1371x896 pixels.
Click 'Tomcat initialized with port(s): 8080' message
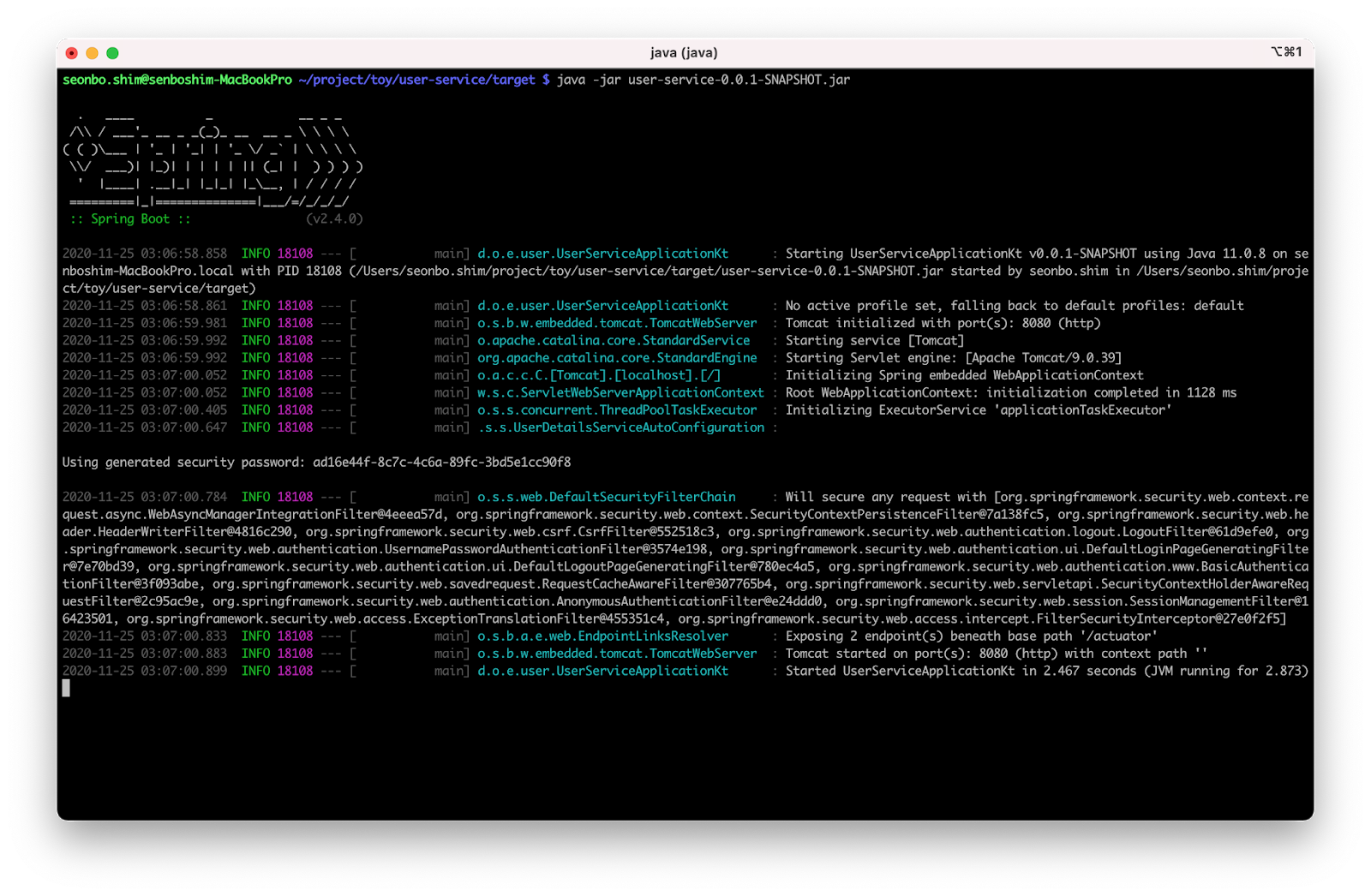click(943, 323)
